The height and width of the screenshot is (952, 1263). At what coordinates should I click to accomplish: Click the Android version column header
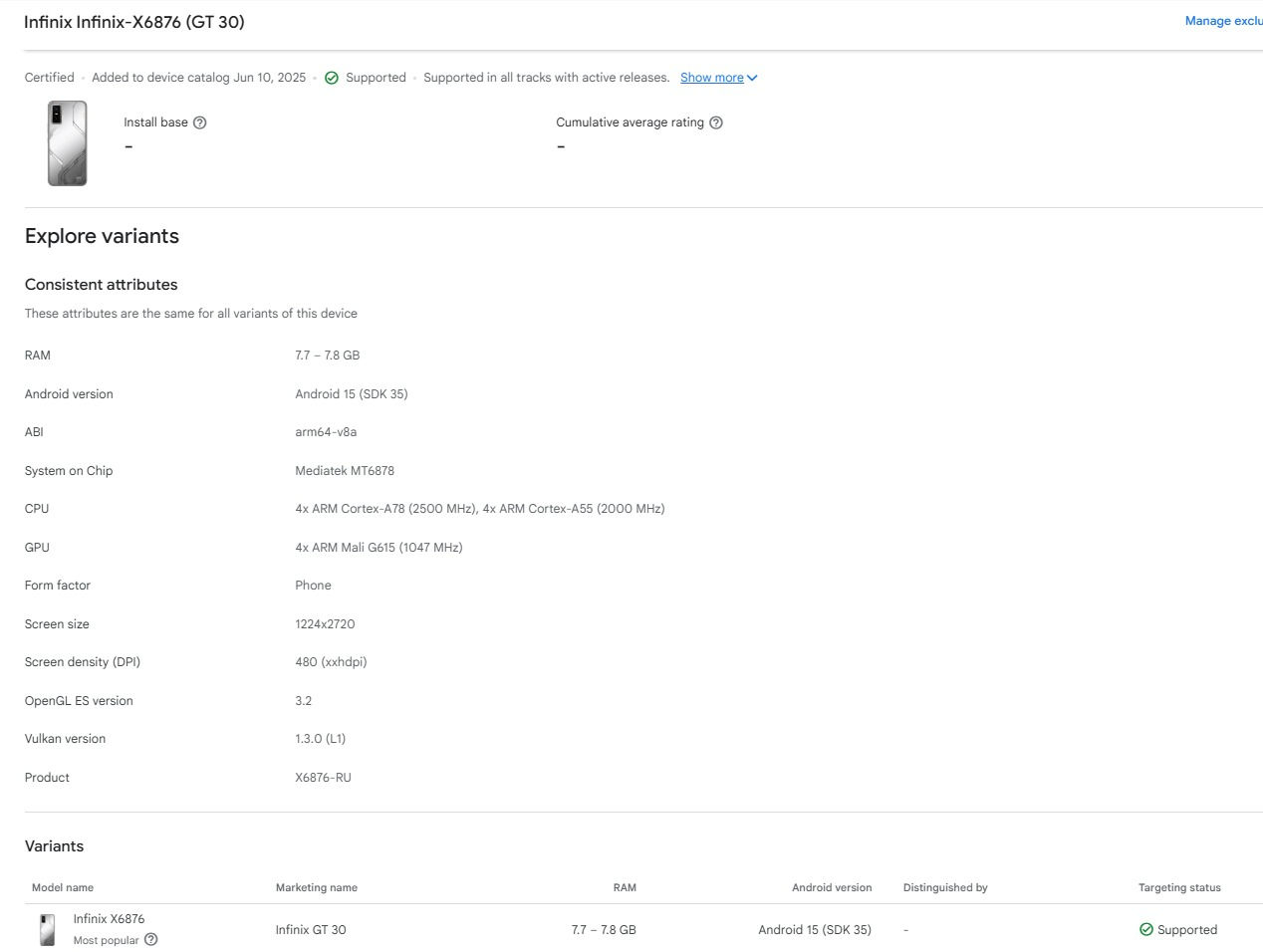point(832,887)
